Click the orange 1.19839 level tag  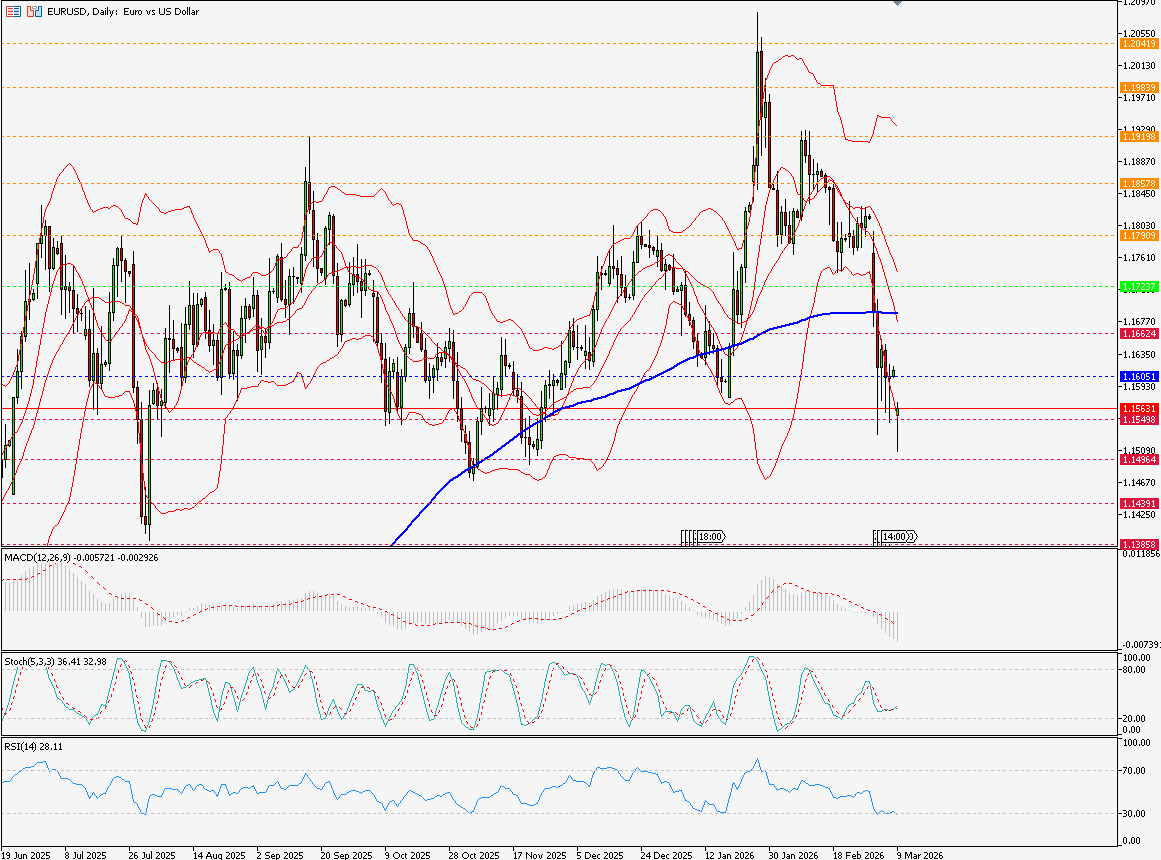click(x=1139, y=88)
